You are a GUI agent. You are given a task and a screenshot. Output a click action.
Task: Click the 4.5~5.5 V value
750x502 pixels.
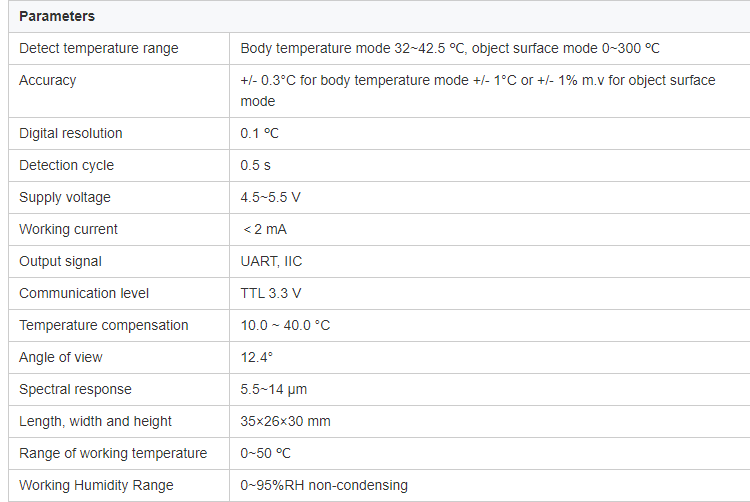[x=270, y=197]
